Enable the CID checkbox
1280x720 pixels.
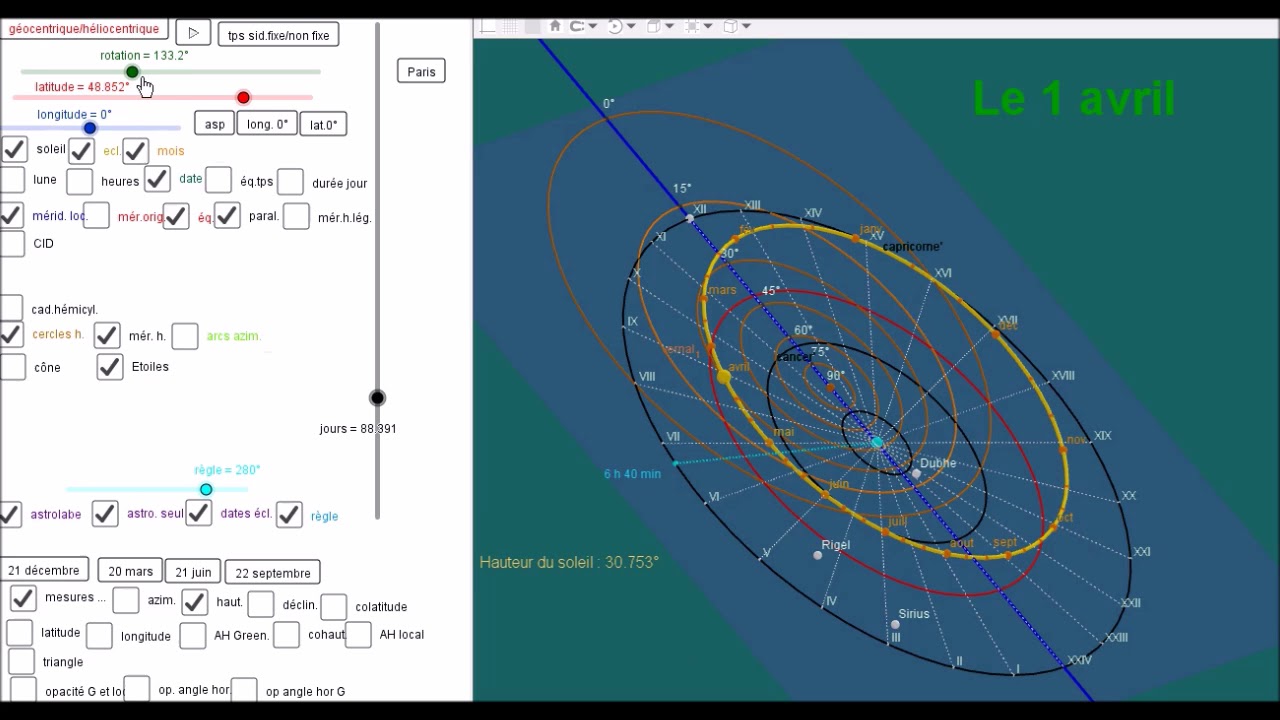click(12, 243)
